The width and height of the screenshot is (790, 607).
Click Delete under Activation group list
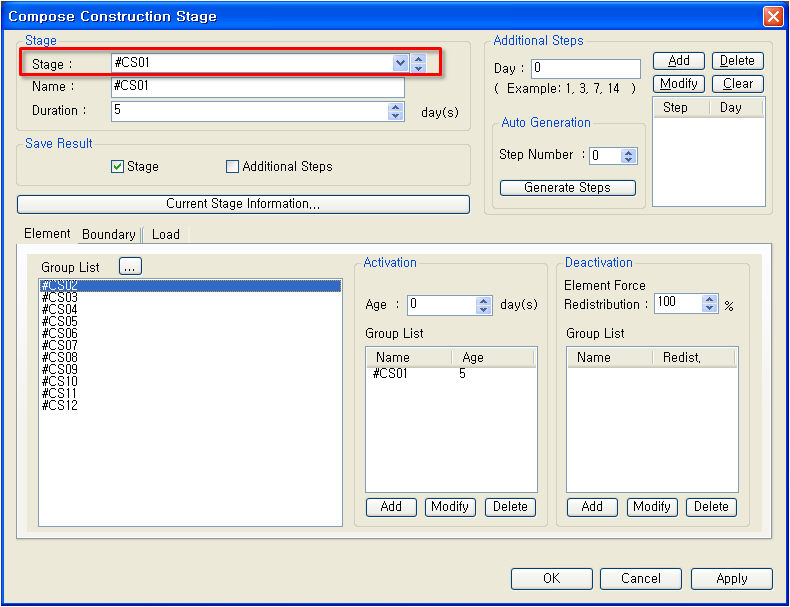point(510,507)
